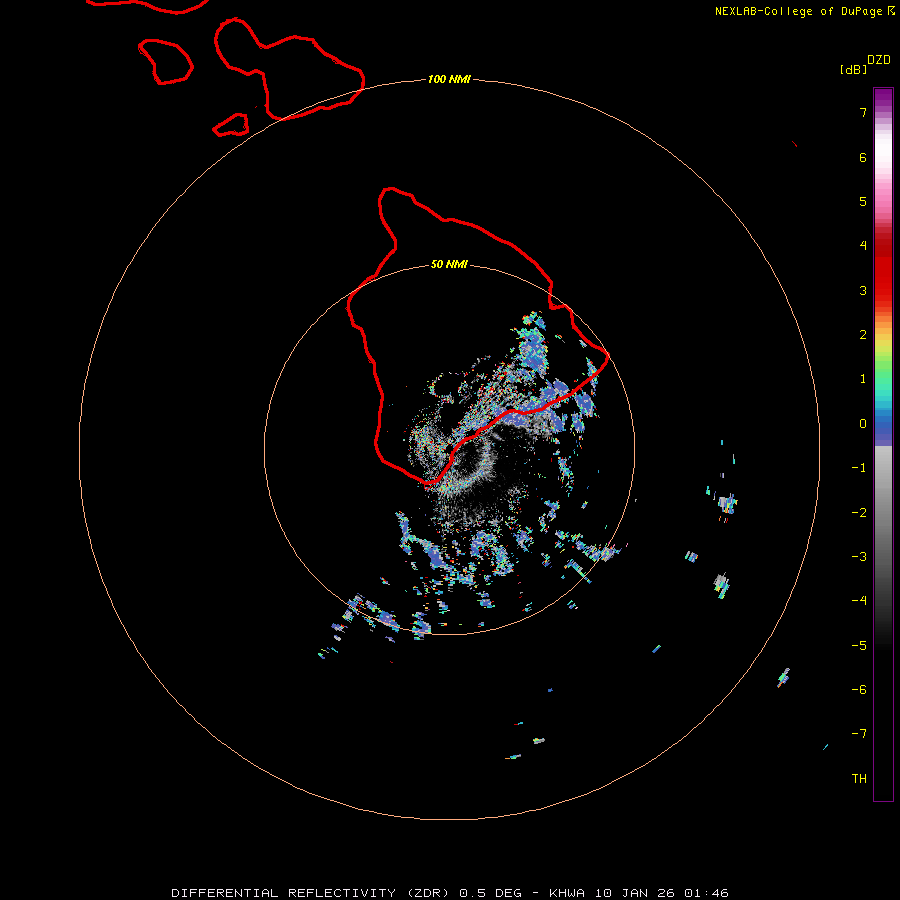
Task: Click the -3 value on the color scale
Action: click(x=859, y=557)
